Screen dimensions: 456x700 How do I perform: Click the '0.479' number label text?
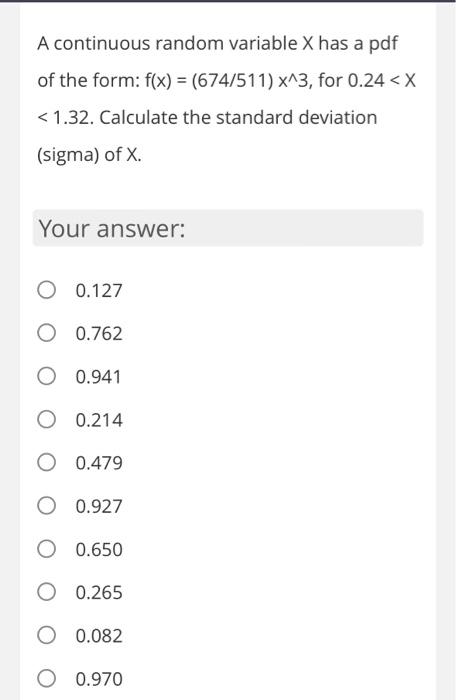99,463
